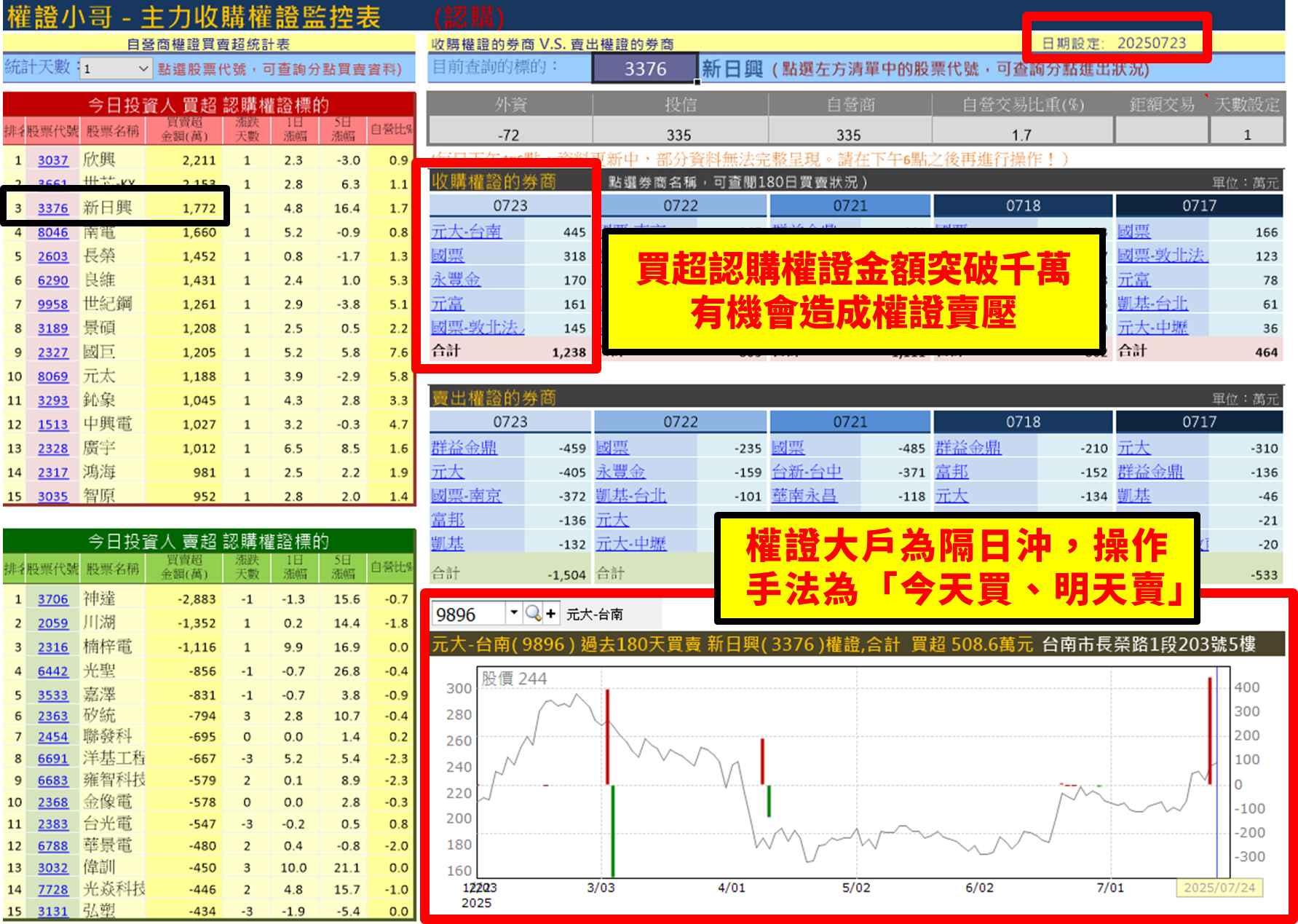Viewport: 1298px width, 924px height.
Task: Open stock code 8069 元太
Action: (x=53, y=376)
